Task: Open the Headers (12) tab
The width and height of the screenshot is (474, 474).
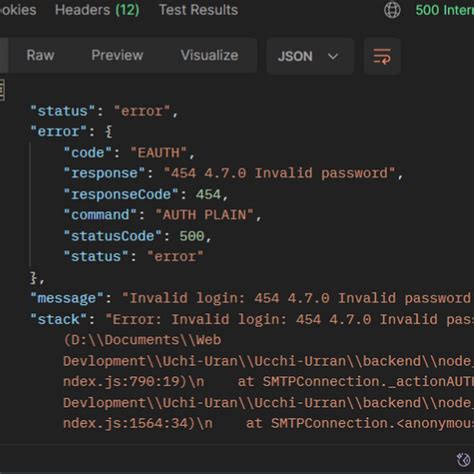Action: pyautogui.click(x=97, y=10)
